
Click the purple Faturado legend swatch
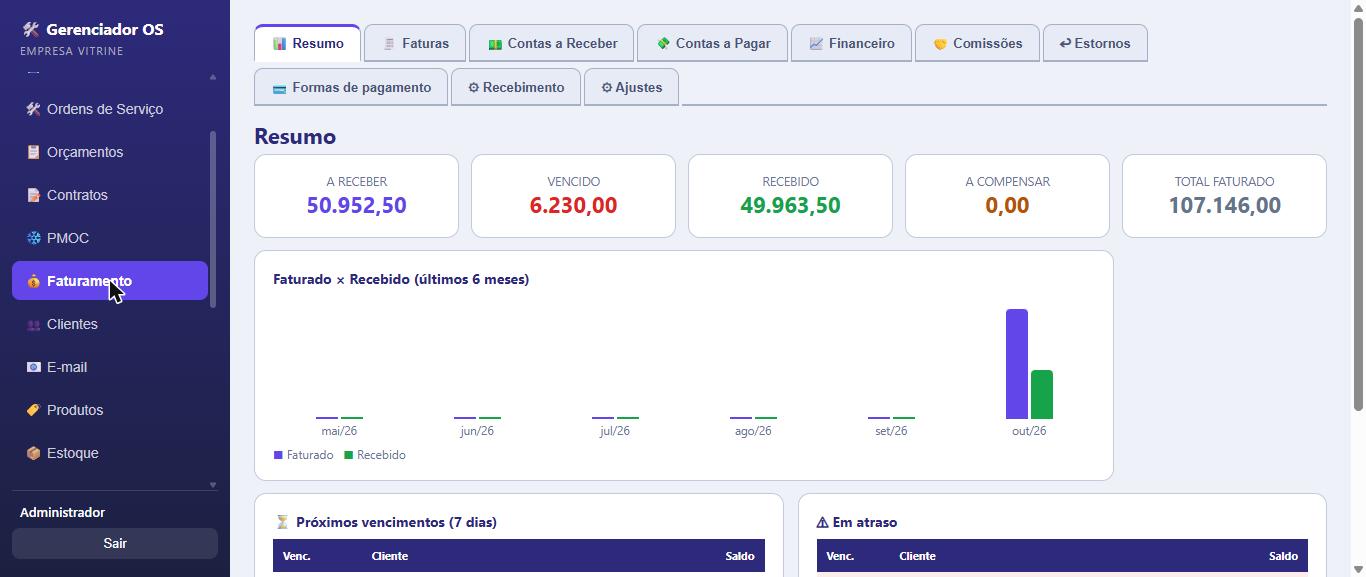tap(278, 455)
